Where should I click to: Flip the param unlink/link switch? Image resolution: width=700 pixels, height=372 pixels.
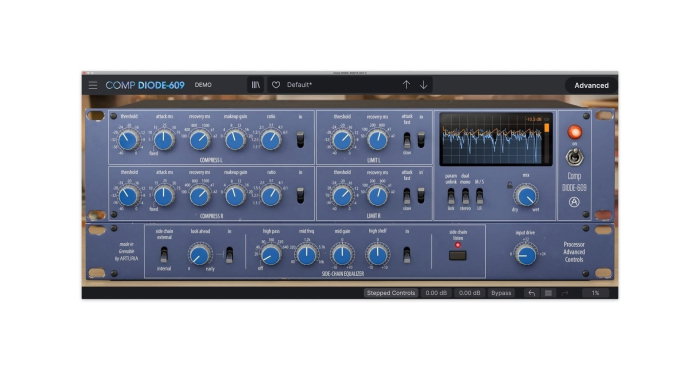click(x=451, y=196)
